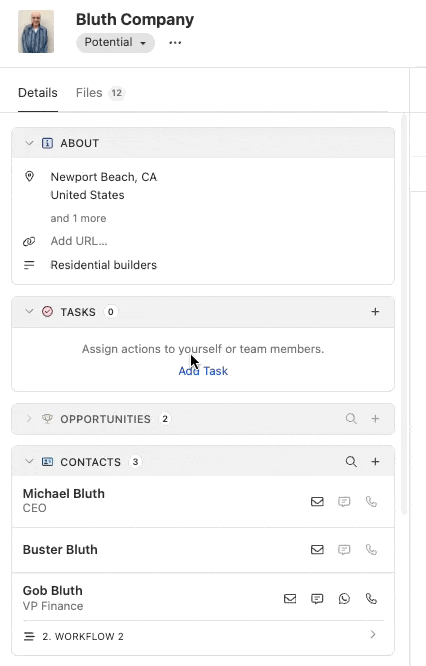Collapse the TASKS section
Screen dimensions: 426x666
[x=29, y=312]
